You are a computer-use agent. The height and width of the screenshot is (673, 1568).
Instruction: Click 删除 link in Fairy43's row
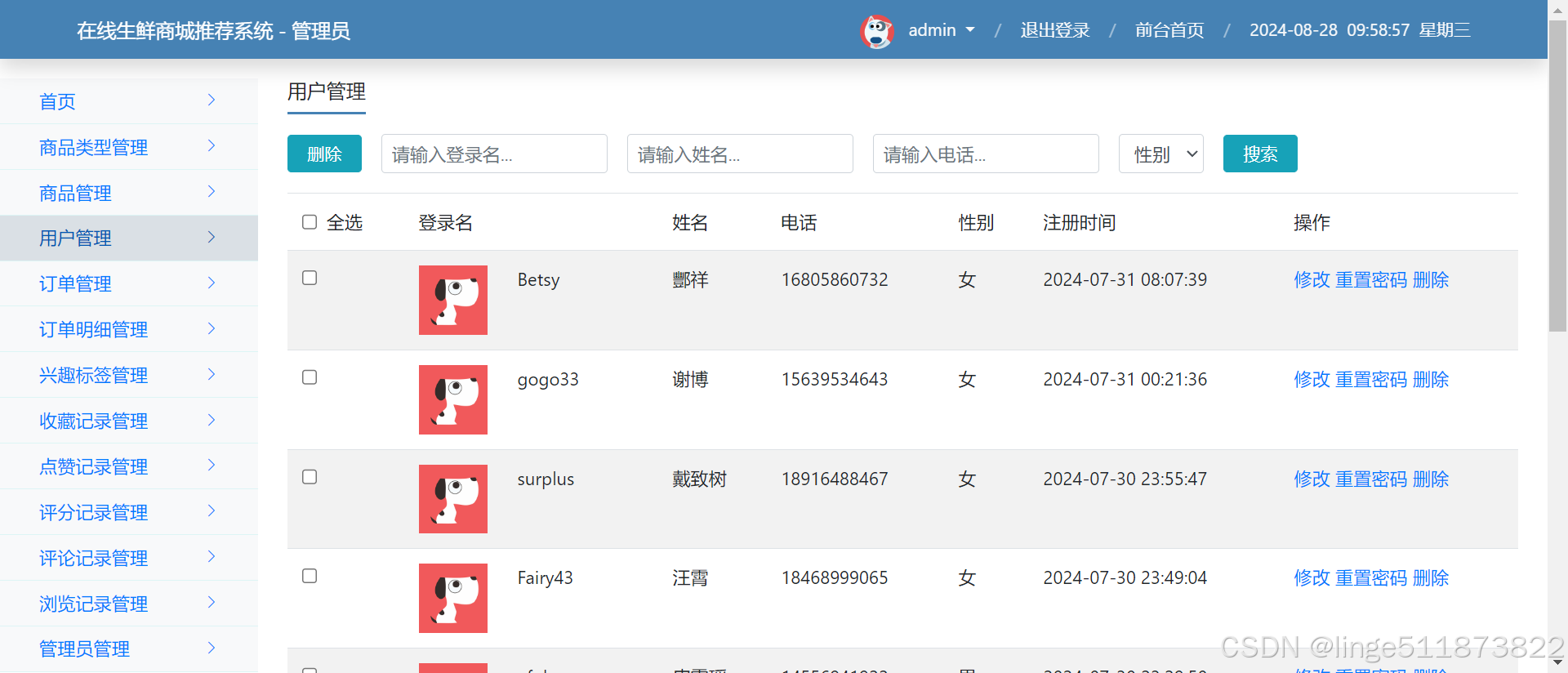(x=1431, y=577)
